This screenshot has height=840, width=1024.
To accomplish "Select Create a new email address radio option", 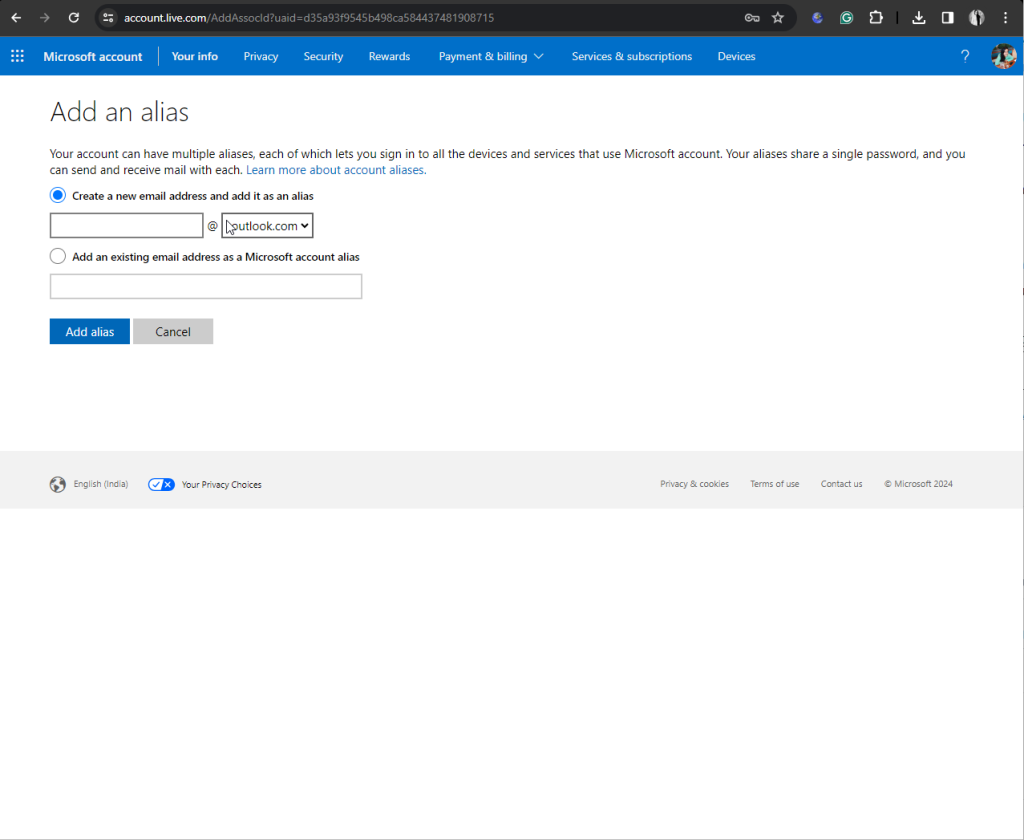I will (x=57, y=195).
